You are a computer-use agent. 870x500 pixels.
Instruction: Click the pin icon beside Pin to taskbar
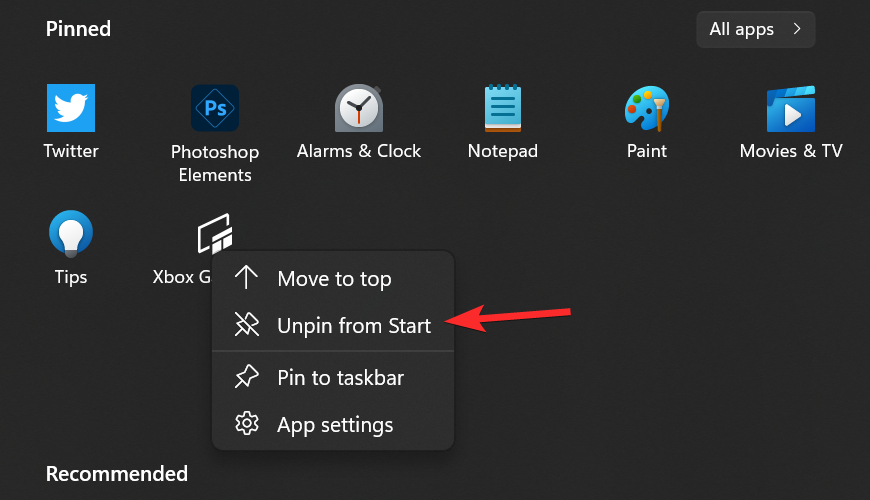coord(246,377)
